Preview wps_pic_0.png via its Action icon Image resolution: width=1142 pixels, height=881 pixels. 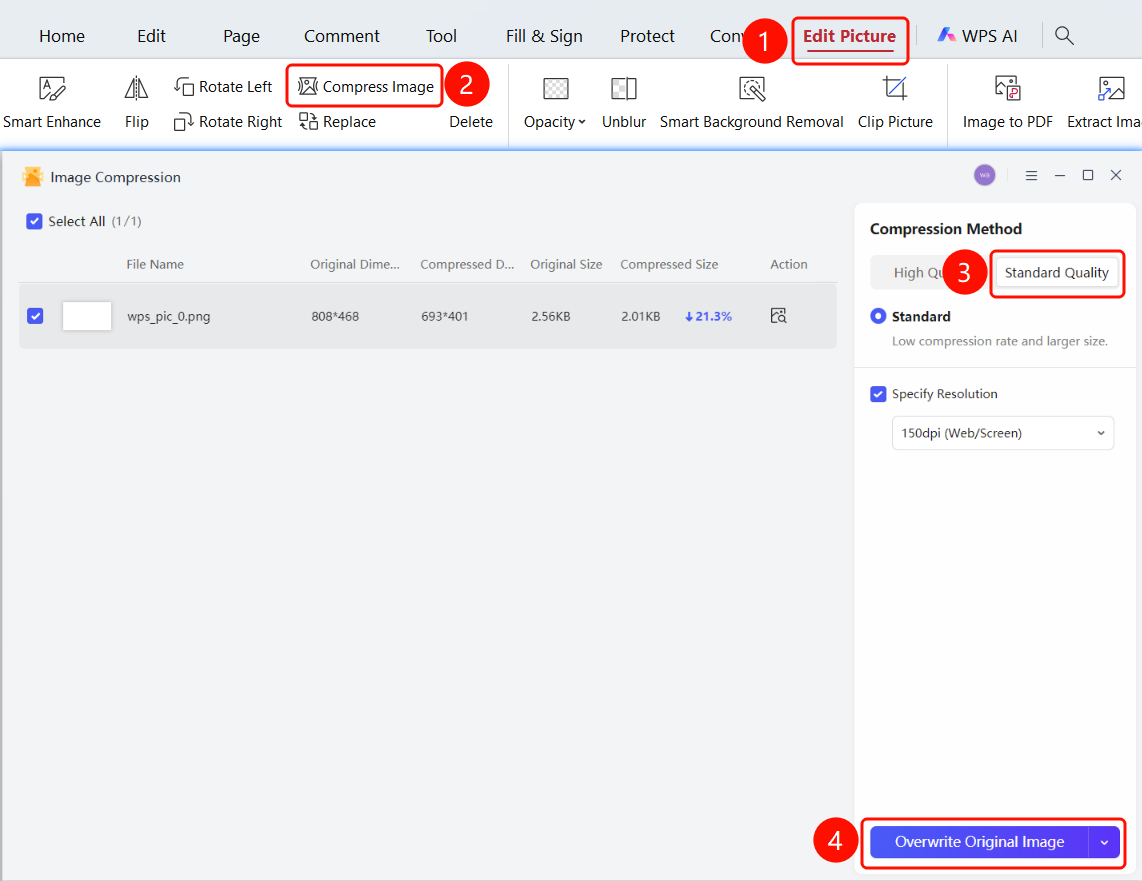(x=779, y=316)
